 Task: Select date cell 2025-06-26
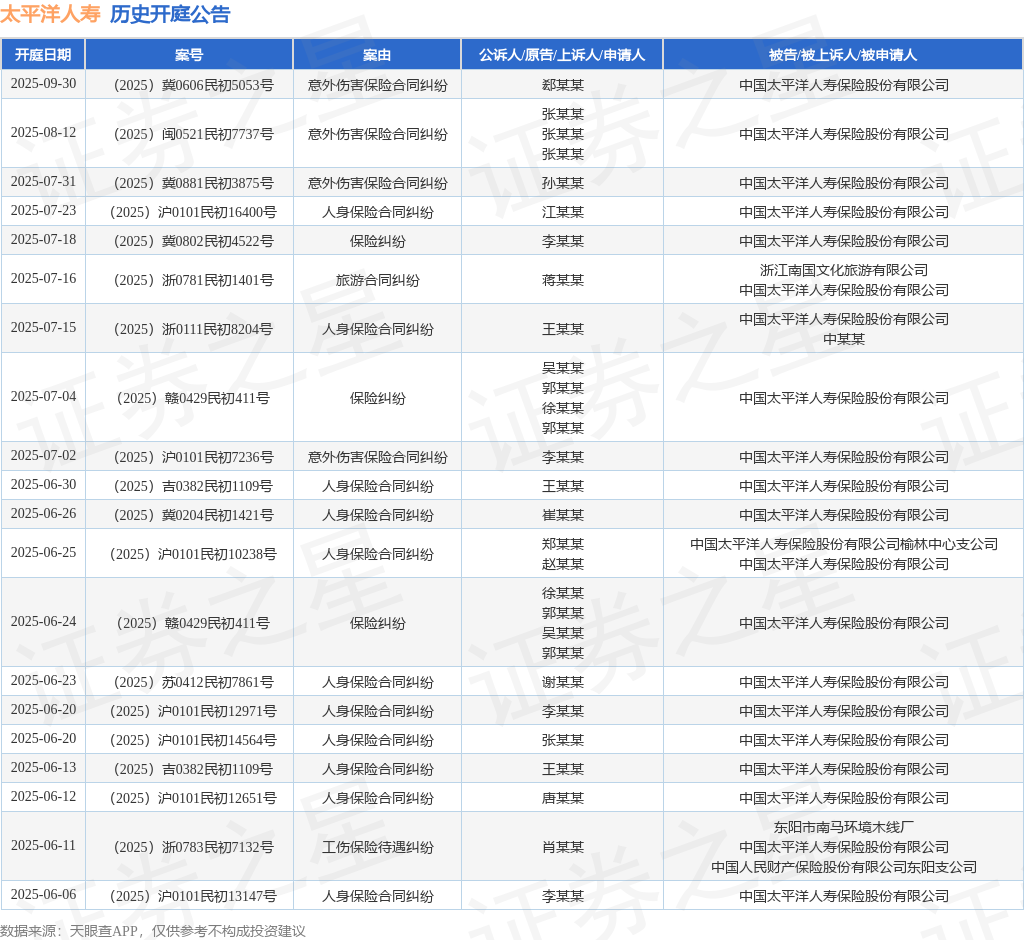pyautogui.click(x=43, y=513)
